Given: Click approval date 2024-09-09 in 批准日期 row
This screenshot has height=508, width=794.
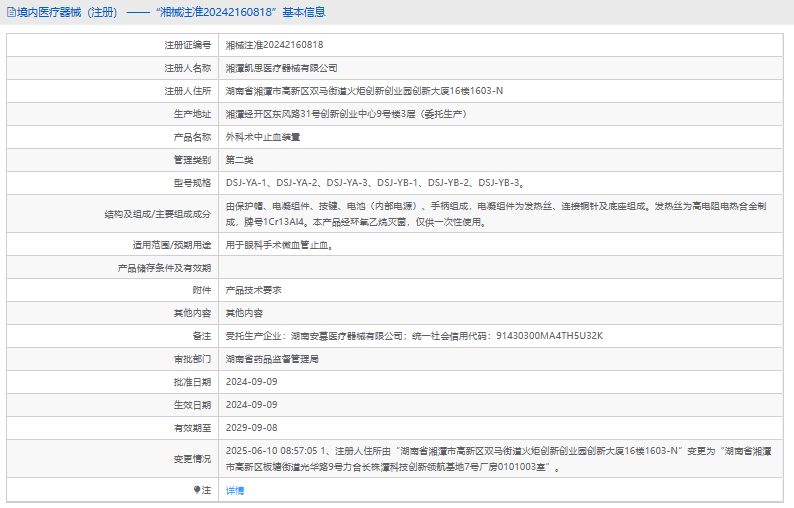Looking at the screenshot, I should tap(252, 382).
